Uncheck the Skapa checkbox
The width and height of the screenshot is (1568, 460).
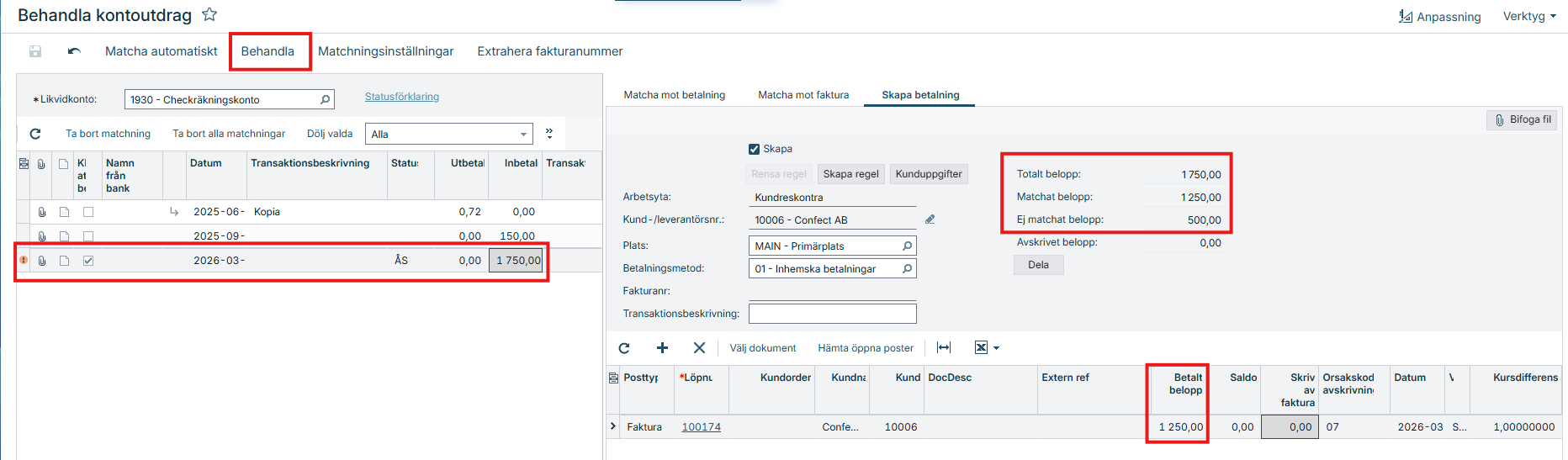coord(754,149)
